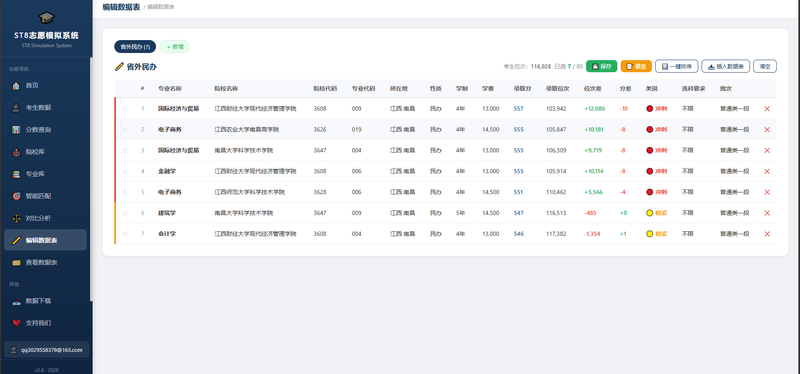Viewport: 800px width, 374px height.
Task: Grab drag handle of row 1
Action: (x=125, y=109)
